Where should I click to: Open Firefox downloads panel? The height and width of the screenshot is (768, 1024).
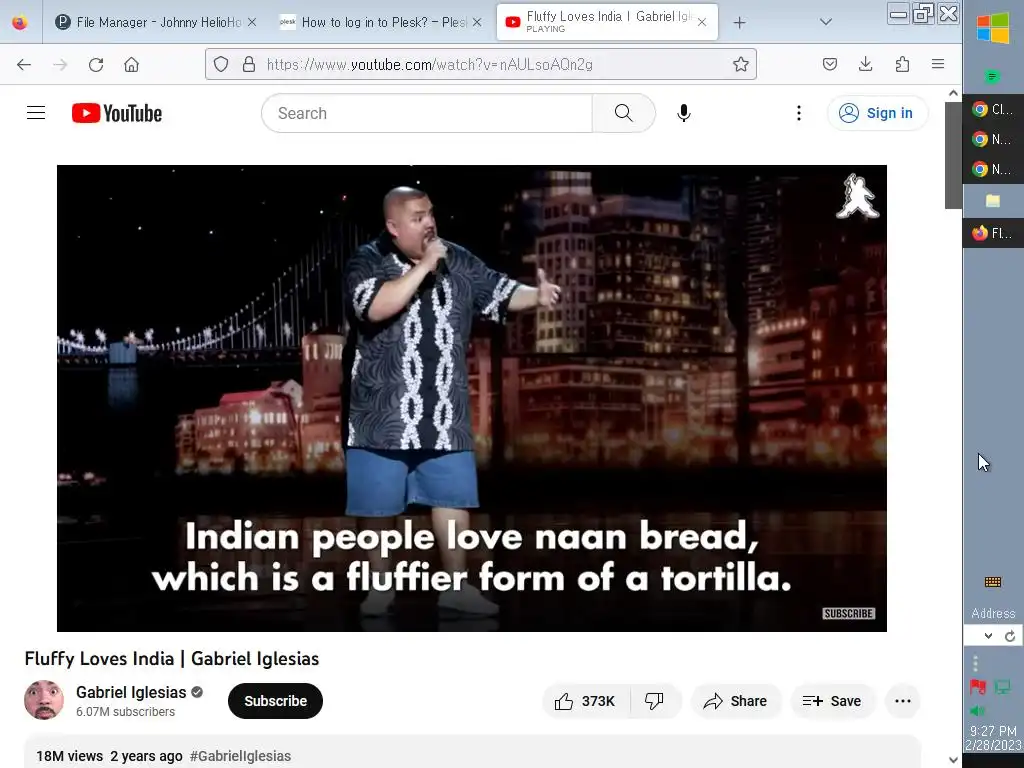coord(866,64)
